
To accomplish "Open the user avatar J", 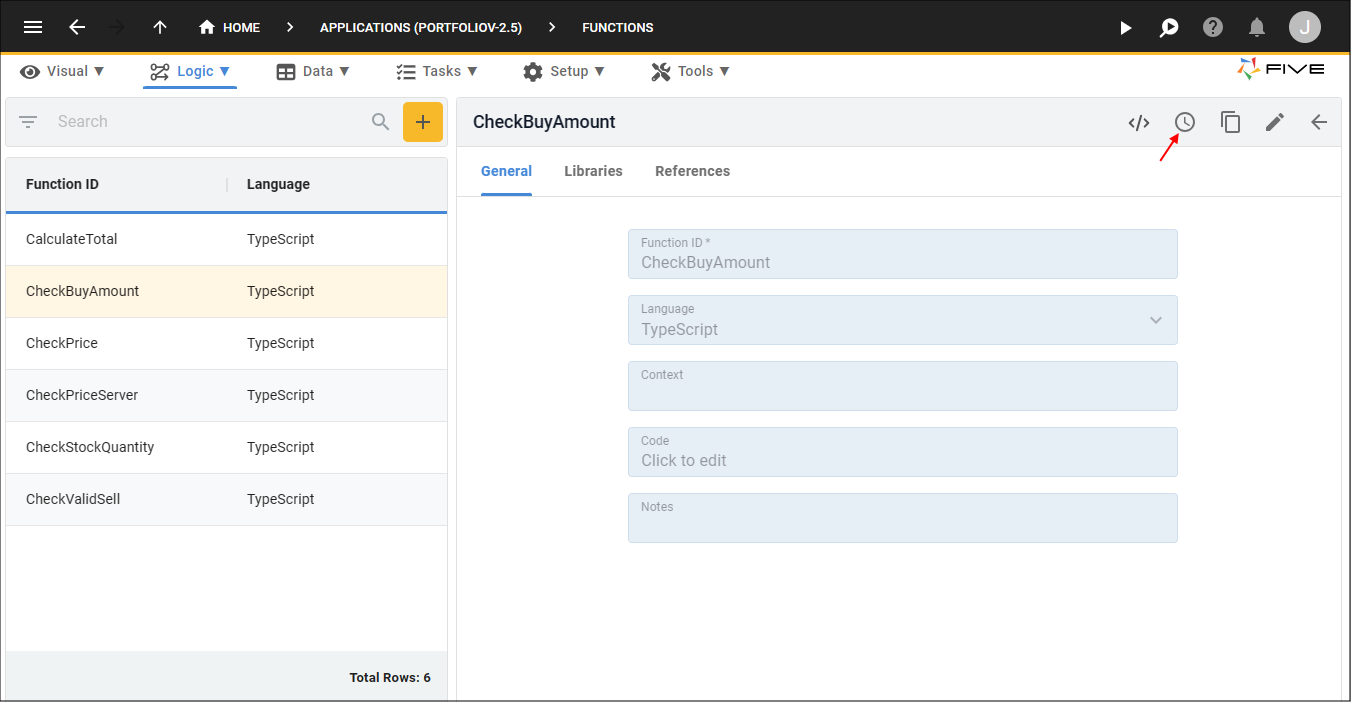I will [x=1304, y=27].
